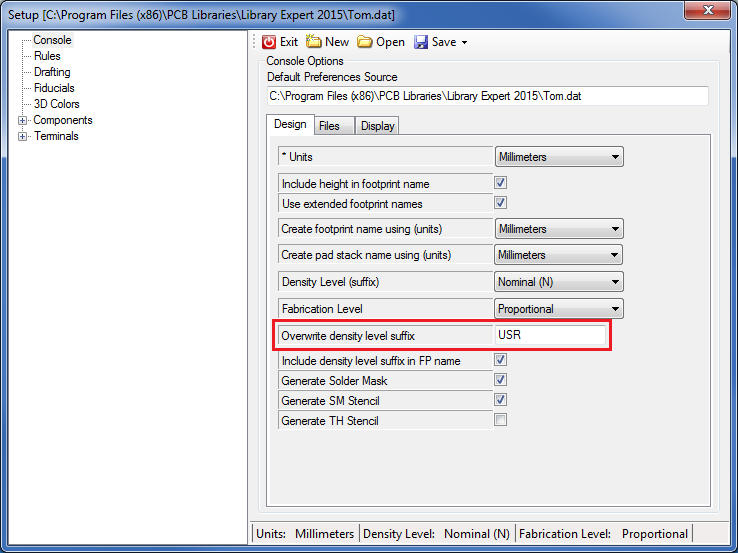The image size is (738, 553).
Task: Select 3D Colors in the tree
Action: click(56, 104)
